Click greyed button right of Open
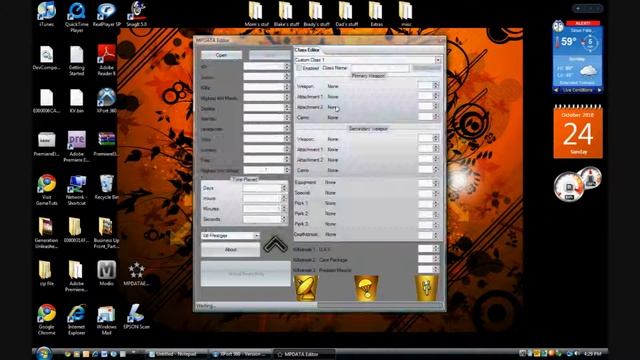Image resolution: width=640 pixels, height=360 pixels. point(269,55)
